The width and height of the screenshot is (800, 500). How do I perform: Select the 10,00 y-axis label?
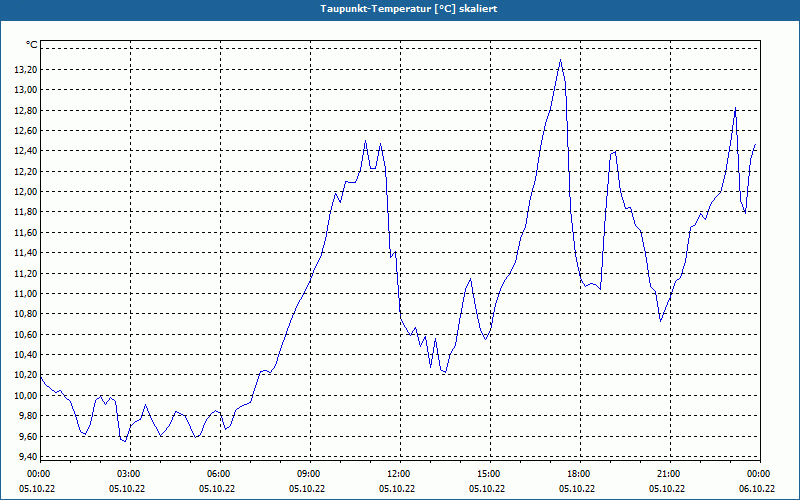pyautogui.click(x=27, y=395)
